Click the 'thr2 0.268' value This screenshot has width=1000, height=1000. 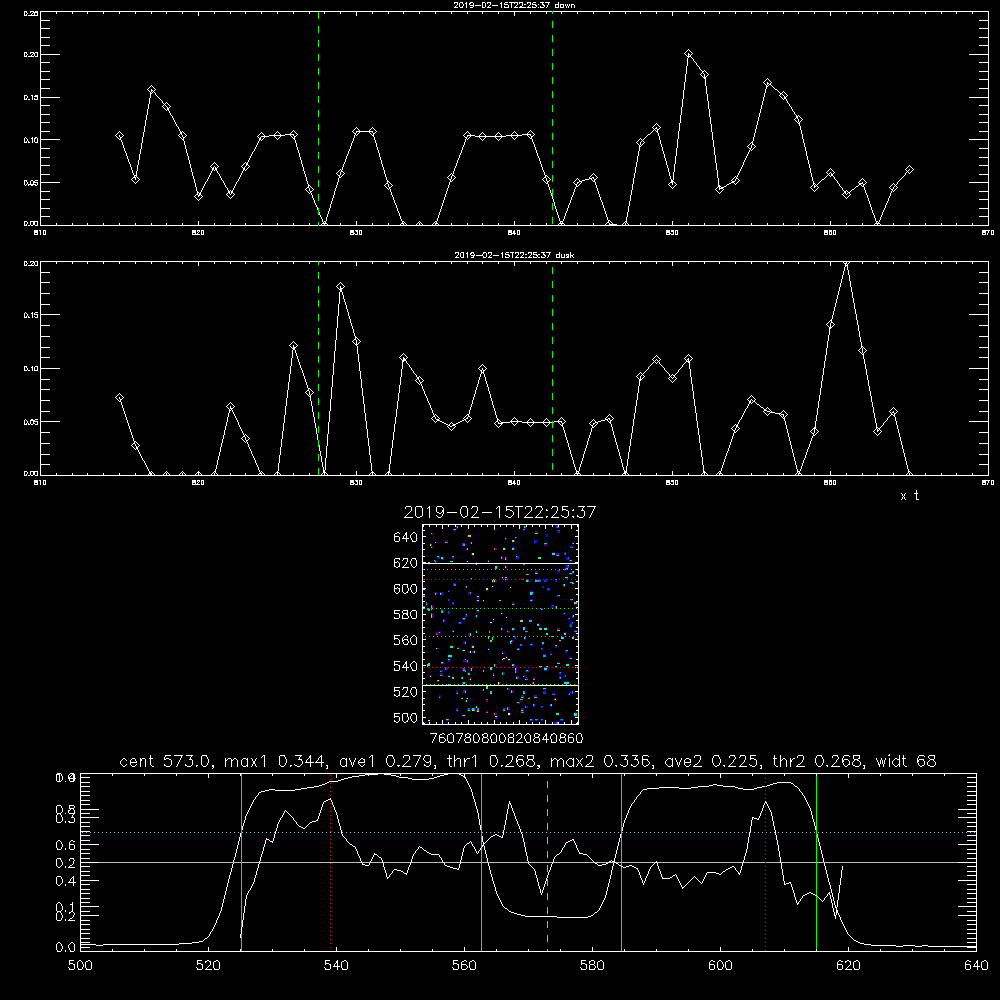click(818, 761)
